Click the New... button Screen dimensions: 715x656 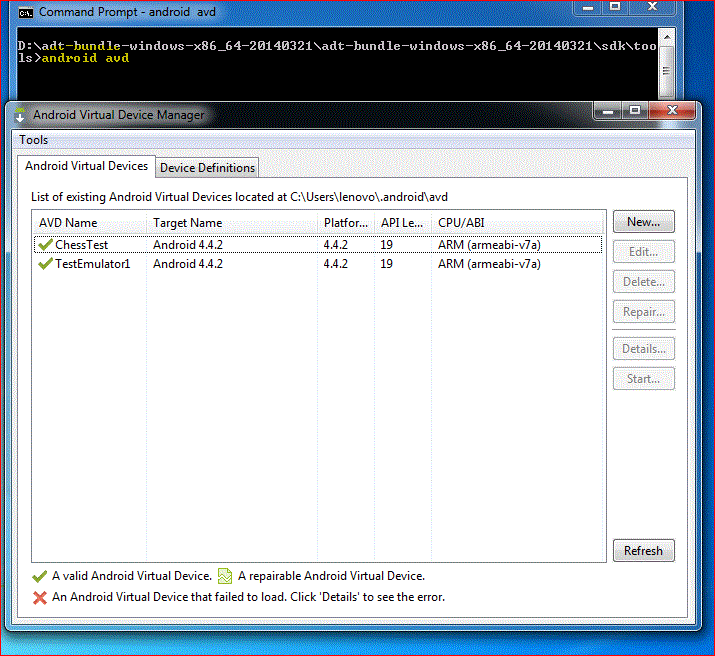643,222
